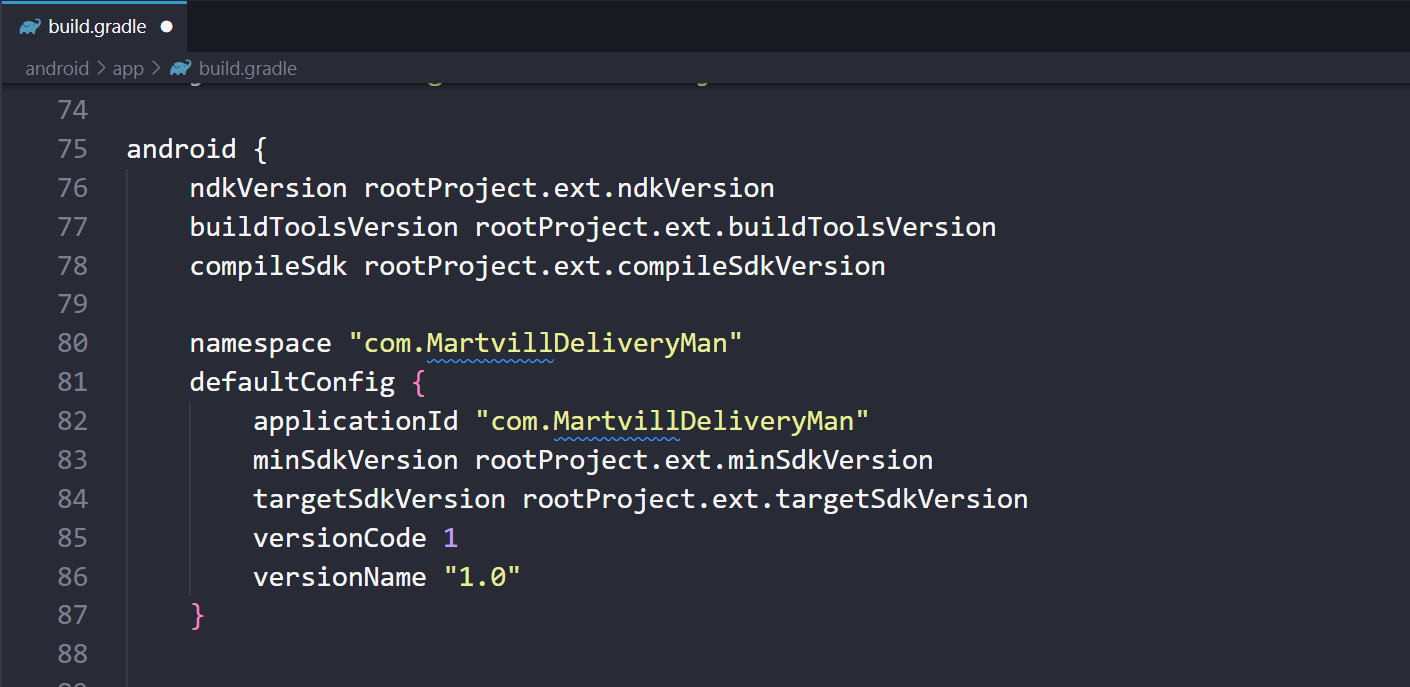The image size is (1410, 687).
Task: Click the unsaved-changes dot on build.gradle tab
Action: (166, 27)
